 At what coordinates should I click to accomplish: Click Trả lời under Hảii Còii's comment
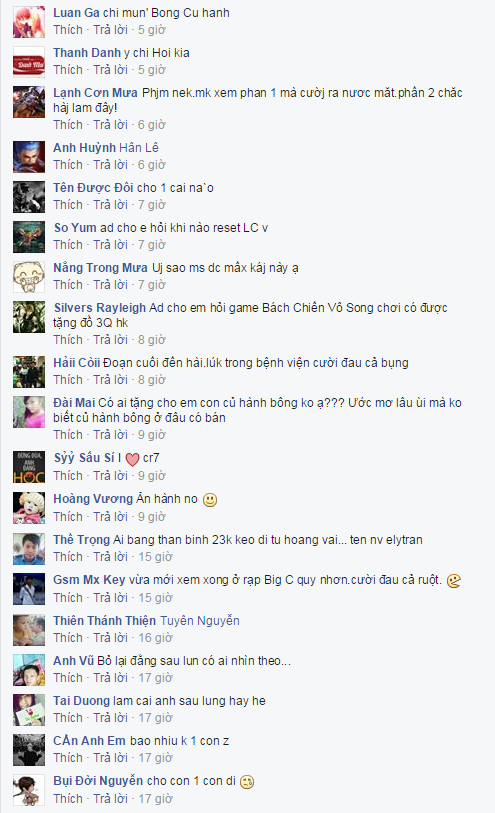point(110,380)
